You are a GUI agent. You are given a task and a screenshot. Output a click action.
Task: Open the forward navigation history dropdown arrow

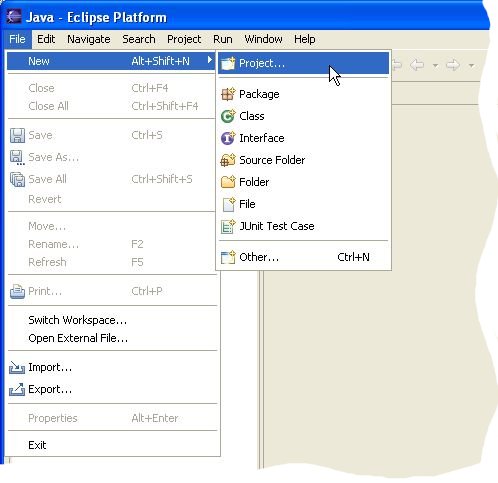coord(471,65)
